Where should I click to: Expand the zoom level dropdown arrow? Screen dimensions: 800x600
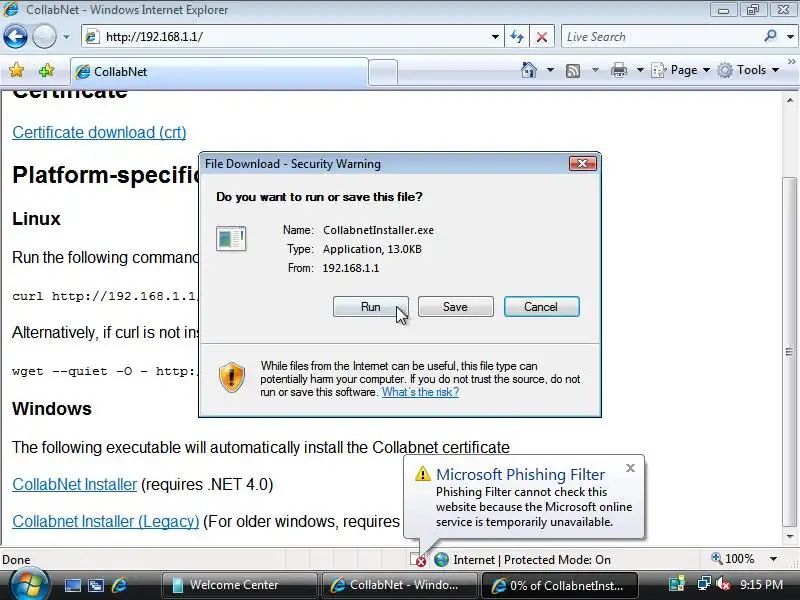pyautogui.click(x=773, y=559)
